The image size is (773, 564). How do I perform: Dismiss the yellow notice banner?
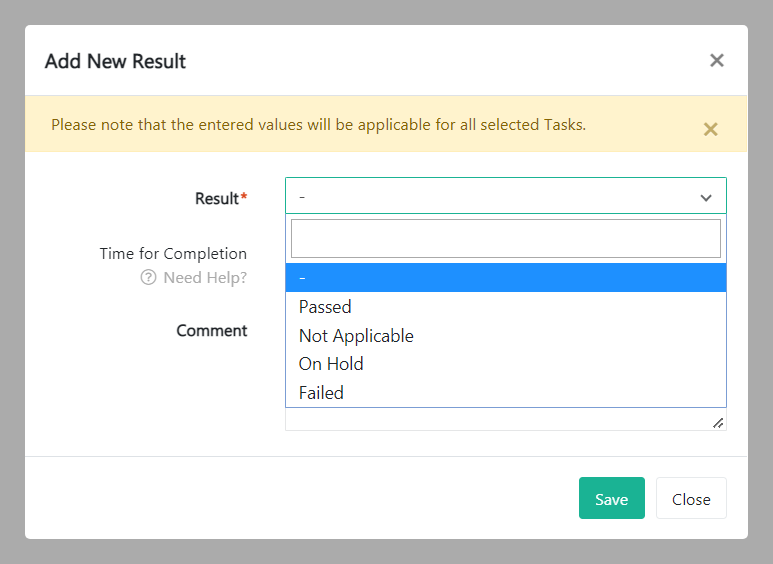click(x=710, y=129)
